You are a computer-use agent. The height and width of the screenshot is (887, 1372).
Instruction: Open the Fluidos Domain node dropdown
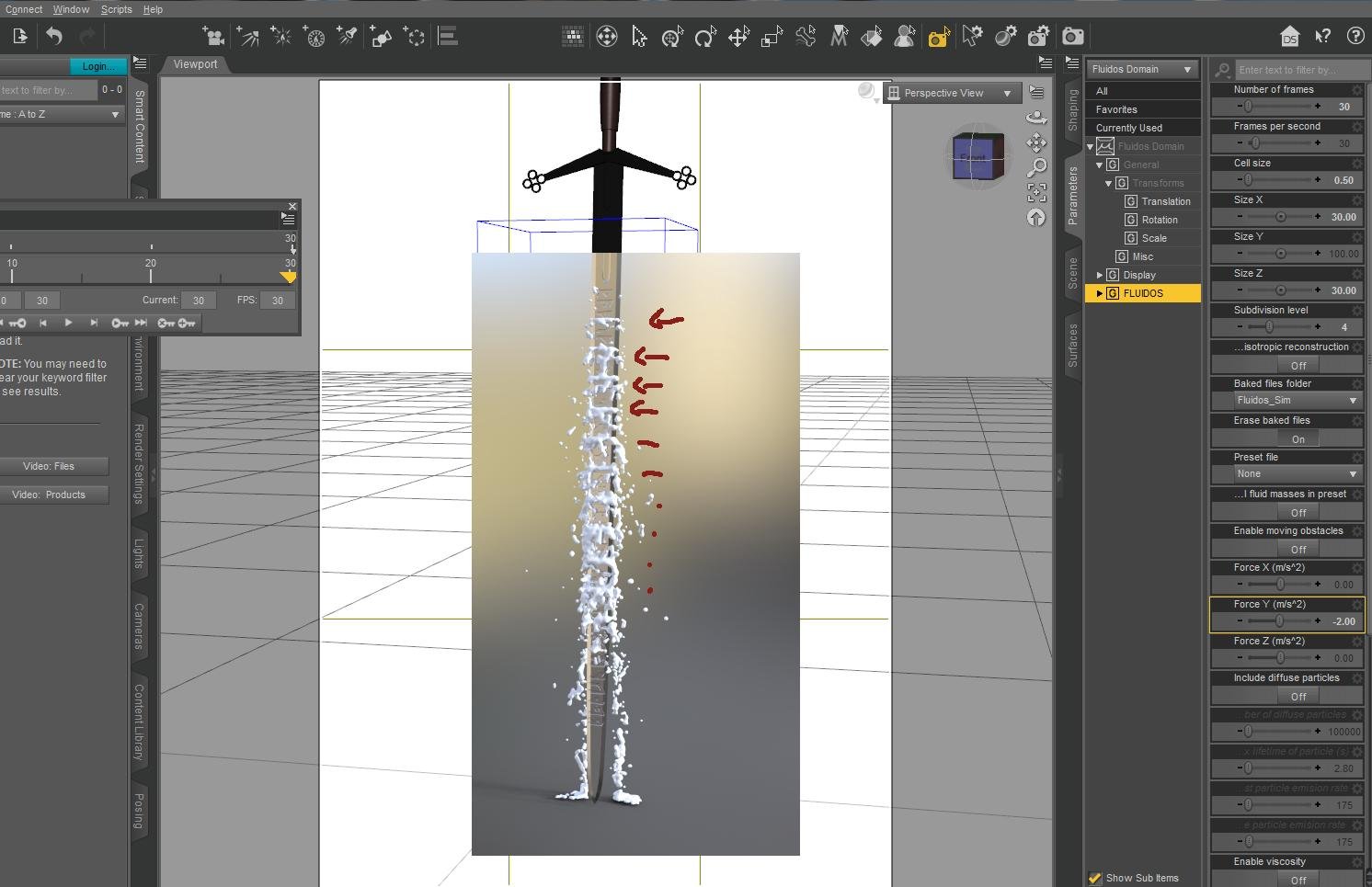click(1142, 69)
